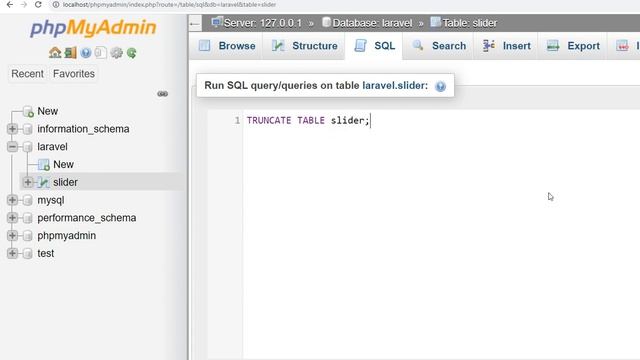Expand the slider table node
Screen dimensions: 640x360
click(28, 182)
